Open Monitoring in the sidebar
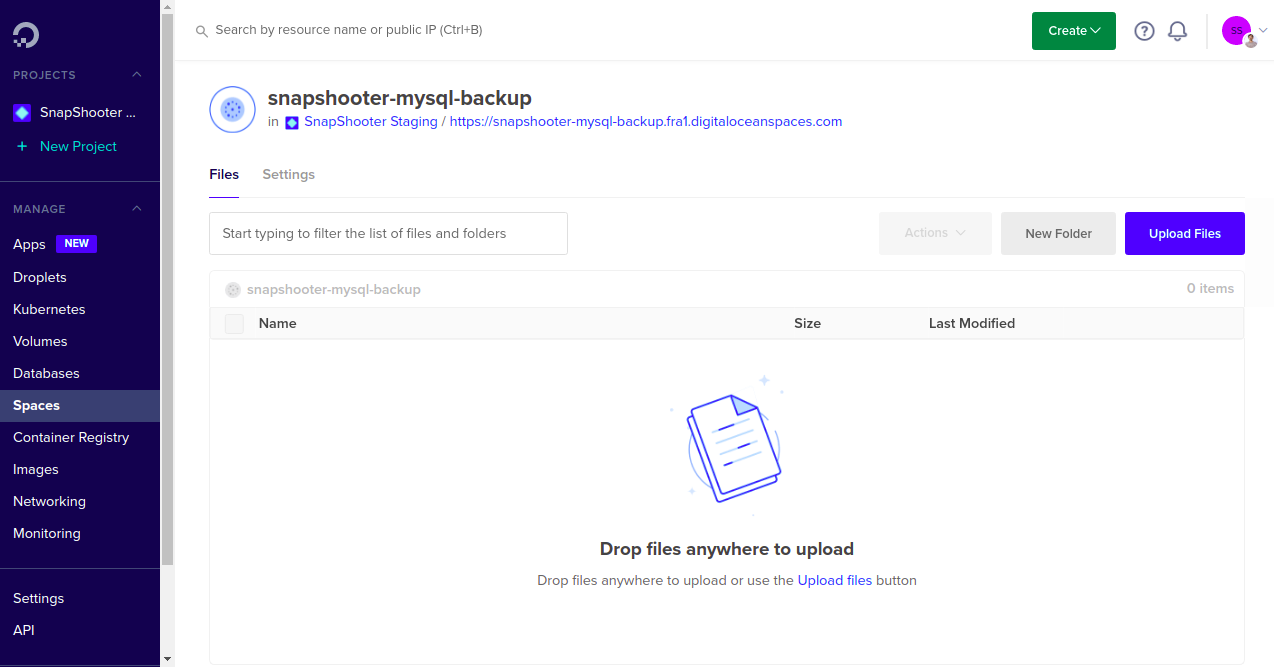The image size is (1274, 667). click(47, 533)
